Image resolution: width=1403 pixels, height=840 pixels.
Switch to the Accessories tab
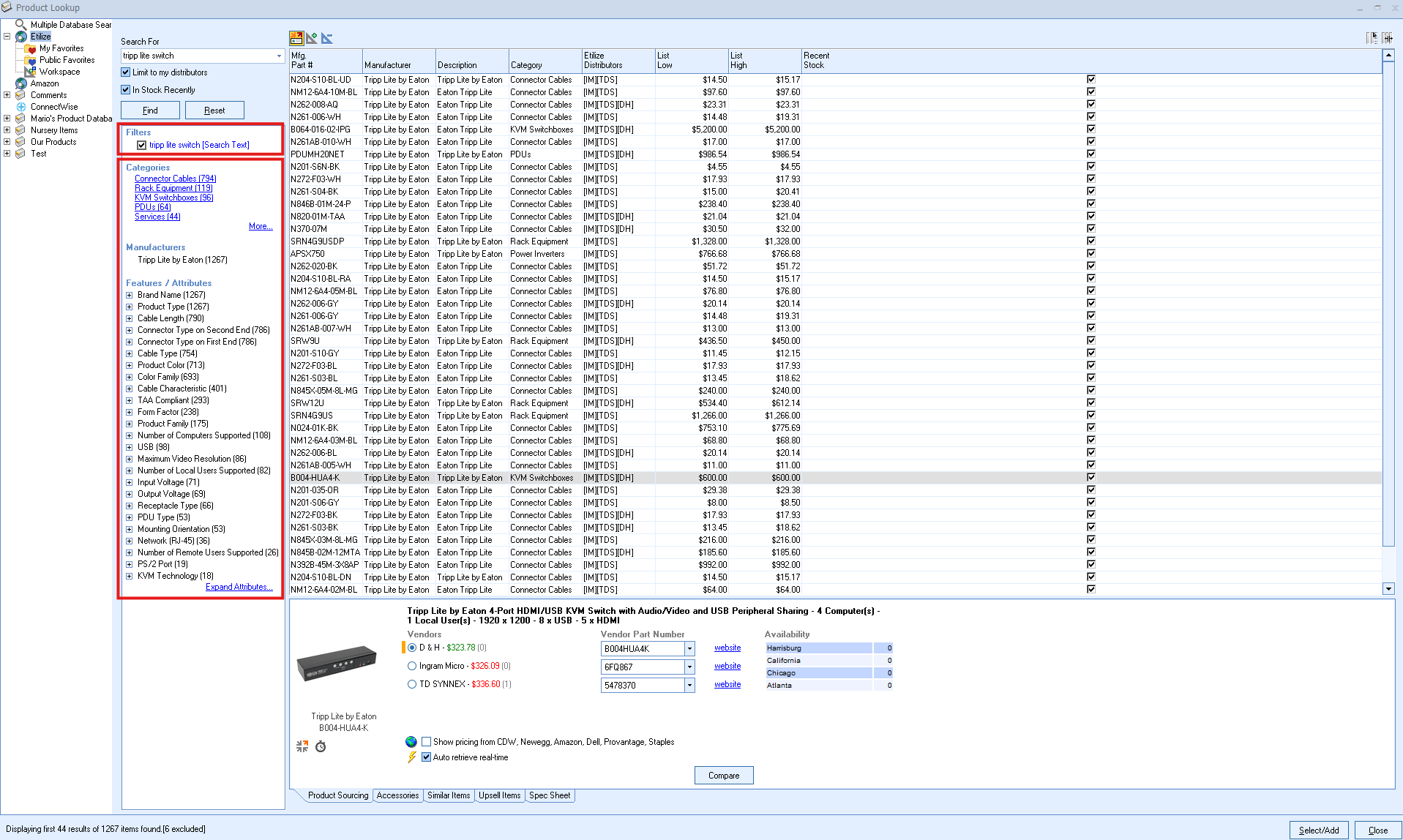[x=397, y=795]
